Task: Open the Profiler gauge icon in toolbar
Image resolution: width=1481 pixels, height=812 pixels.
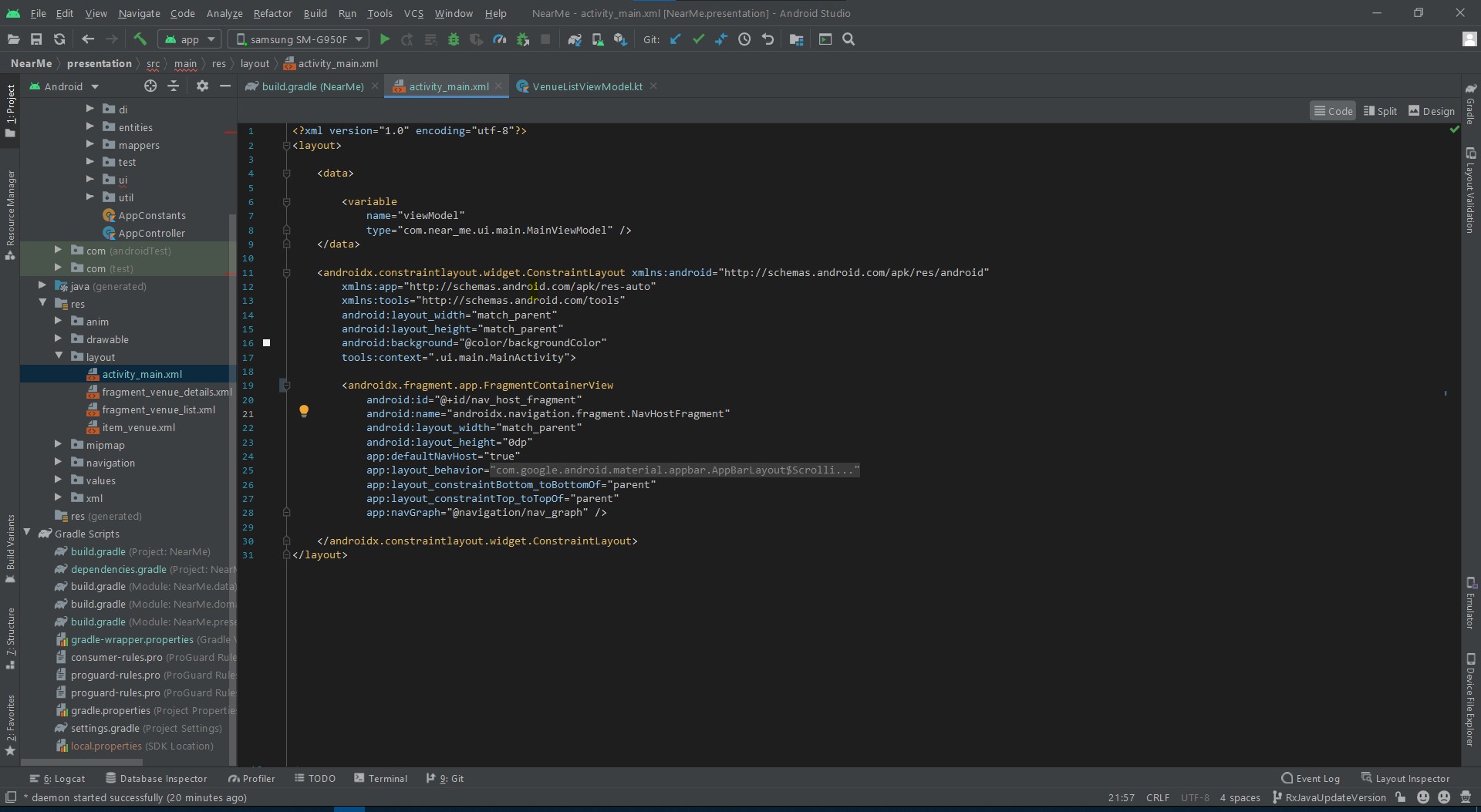Action: pyautogui.click(x=500, y=39)
